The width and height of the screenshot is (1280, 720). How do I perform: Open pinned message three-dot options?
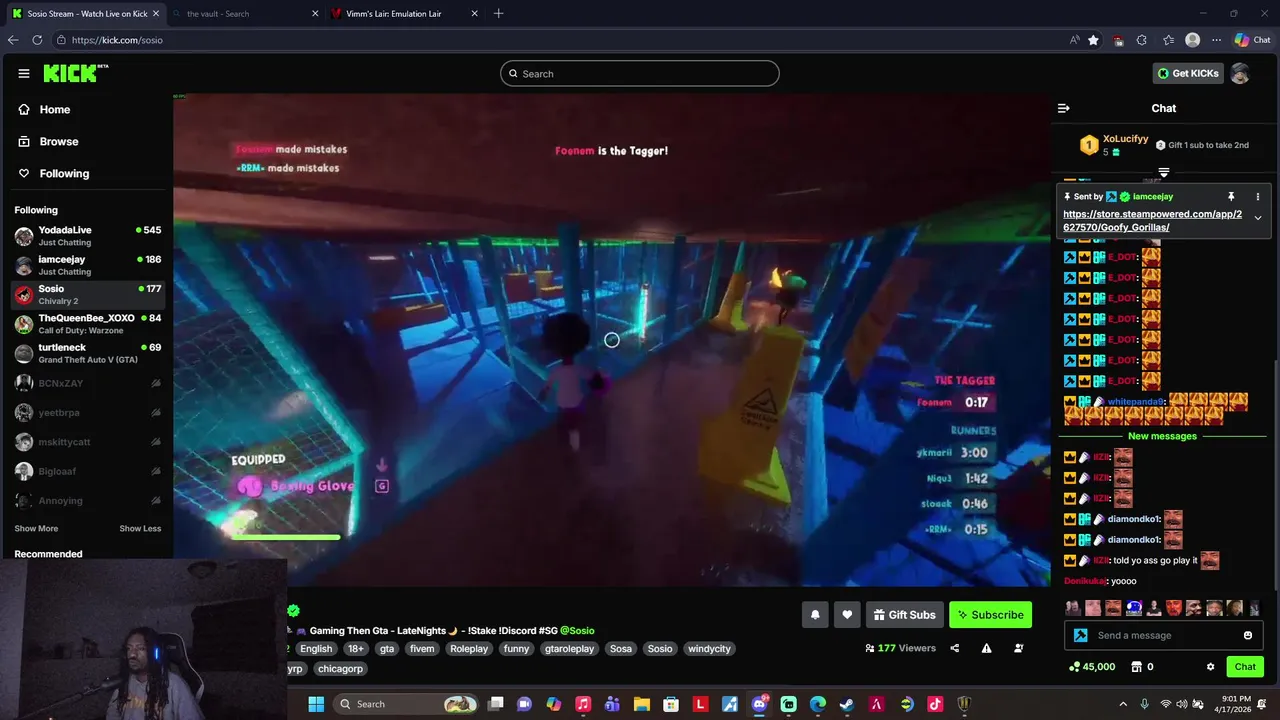[1258, 197]
